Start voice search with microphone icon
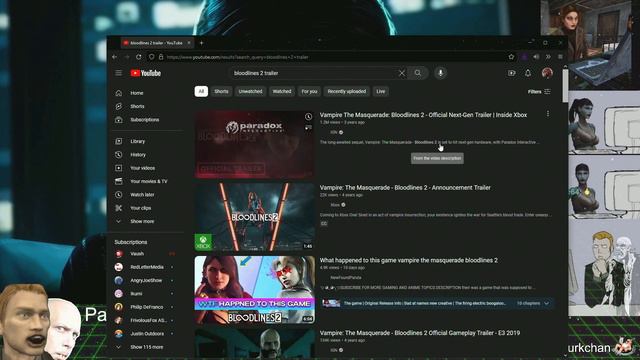The width and height of the screenshot is (640, 360). click(440, 73)
